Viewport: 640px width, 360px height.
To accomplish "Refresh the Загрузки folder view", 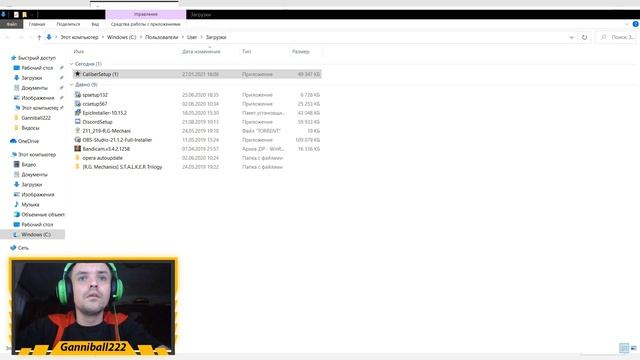I will tap(584, 38).
